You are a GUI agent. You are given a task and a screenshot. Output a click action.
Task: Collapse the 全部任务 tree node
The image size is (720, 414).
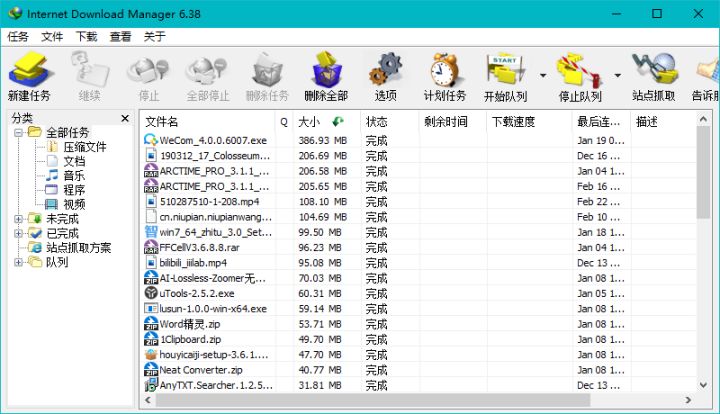click(18, 133)
